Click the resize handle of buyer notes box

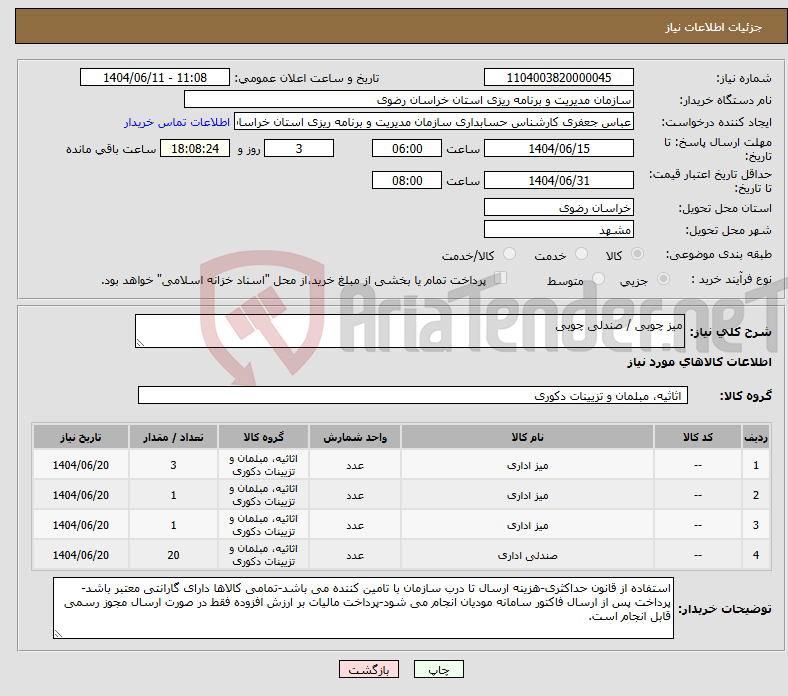[58, 634]
